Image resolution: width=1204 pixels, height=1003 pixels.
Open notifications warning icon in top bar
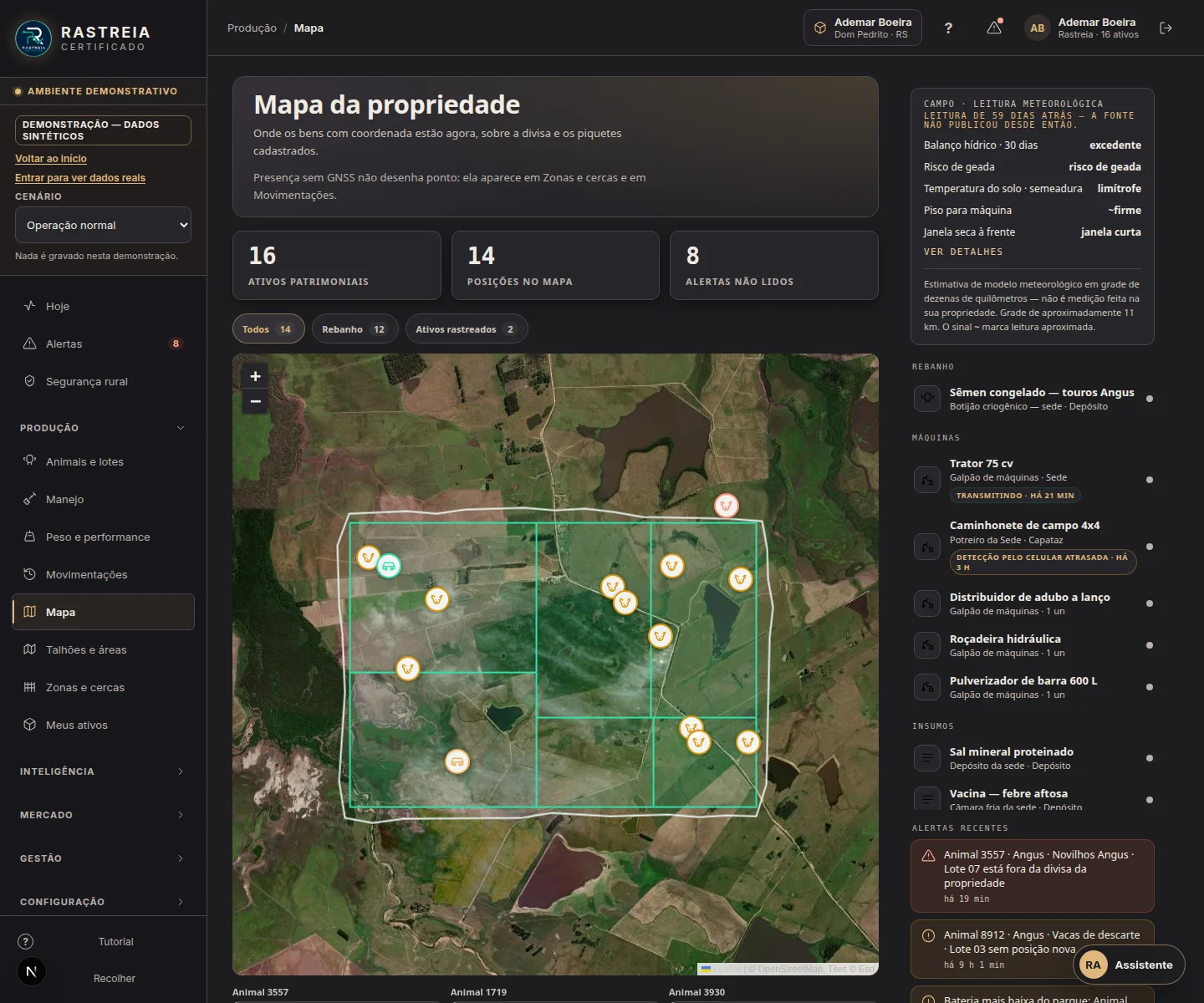click(994, 28)
